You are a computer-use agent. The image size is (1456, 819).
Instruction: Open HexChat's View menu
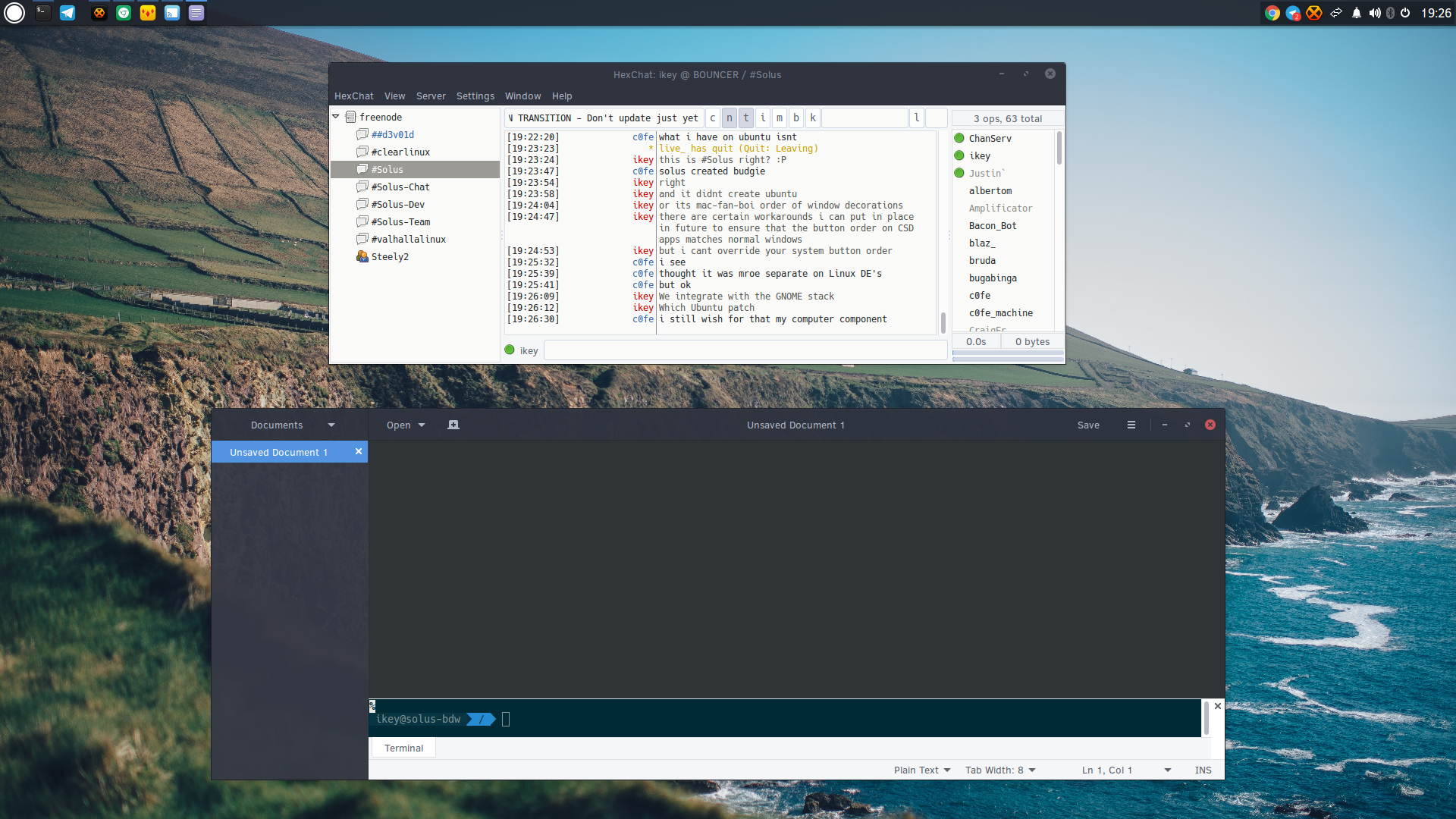[x=394, y=96]
